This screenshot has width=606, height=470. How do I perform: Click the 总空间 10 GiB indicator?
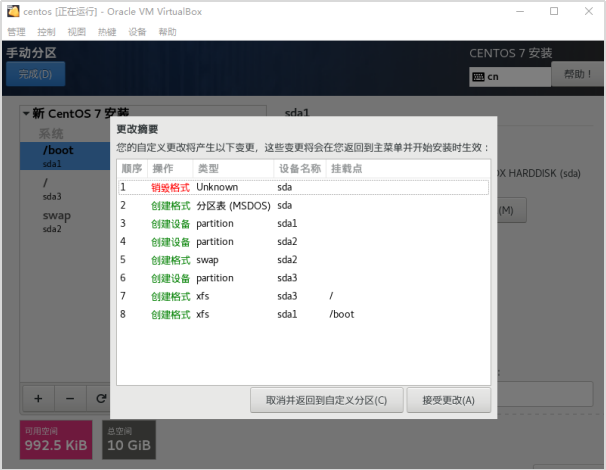[129, 440]
